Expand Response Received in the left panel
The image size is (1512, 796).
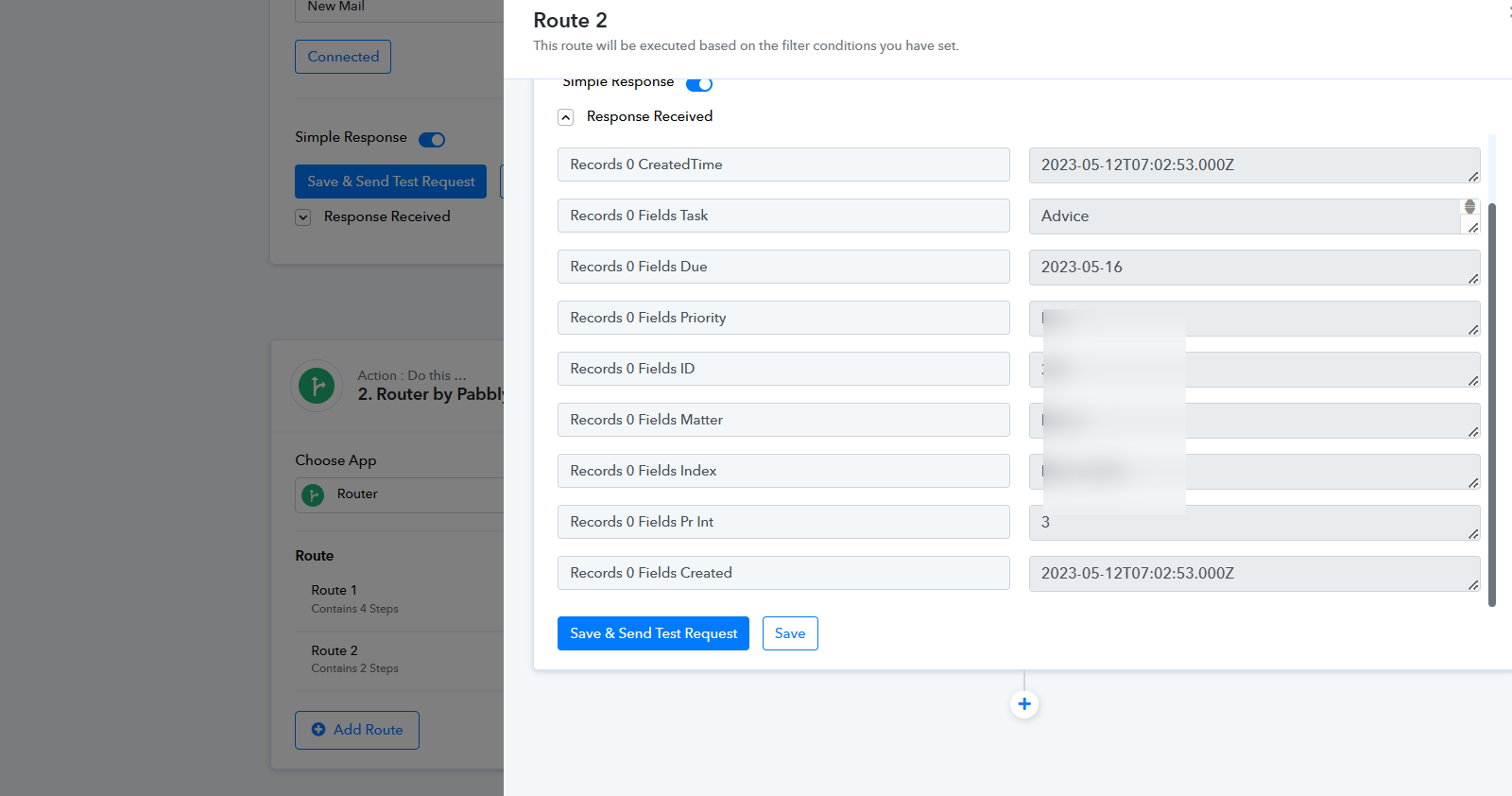[x=303, y=217]
